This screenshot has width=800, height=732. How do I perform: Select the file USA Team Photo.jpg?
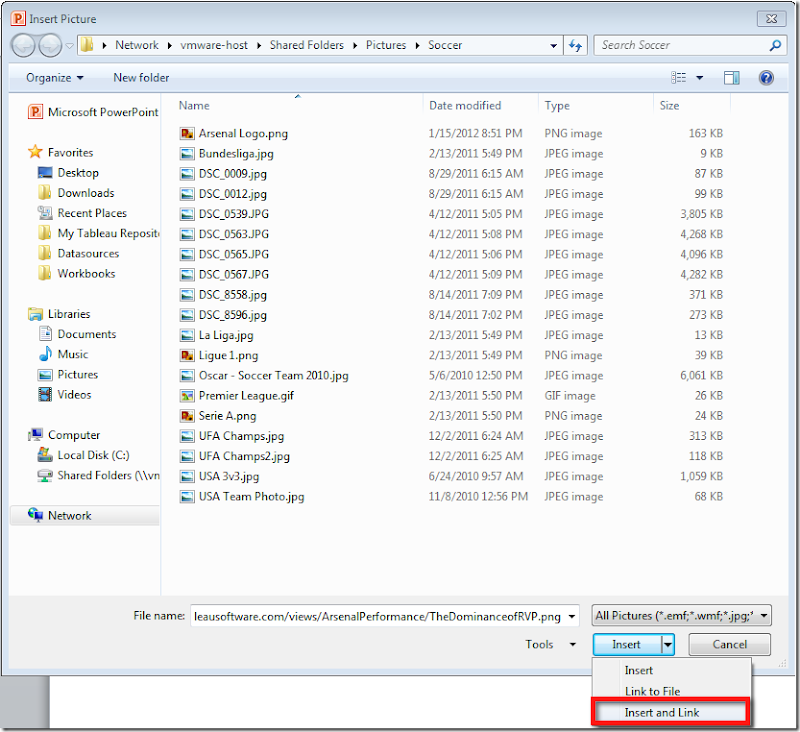pos(251,496)
